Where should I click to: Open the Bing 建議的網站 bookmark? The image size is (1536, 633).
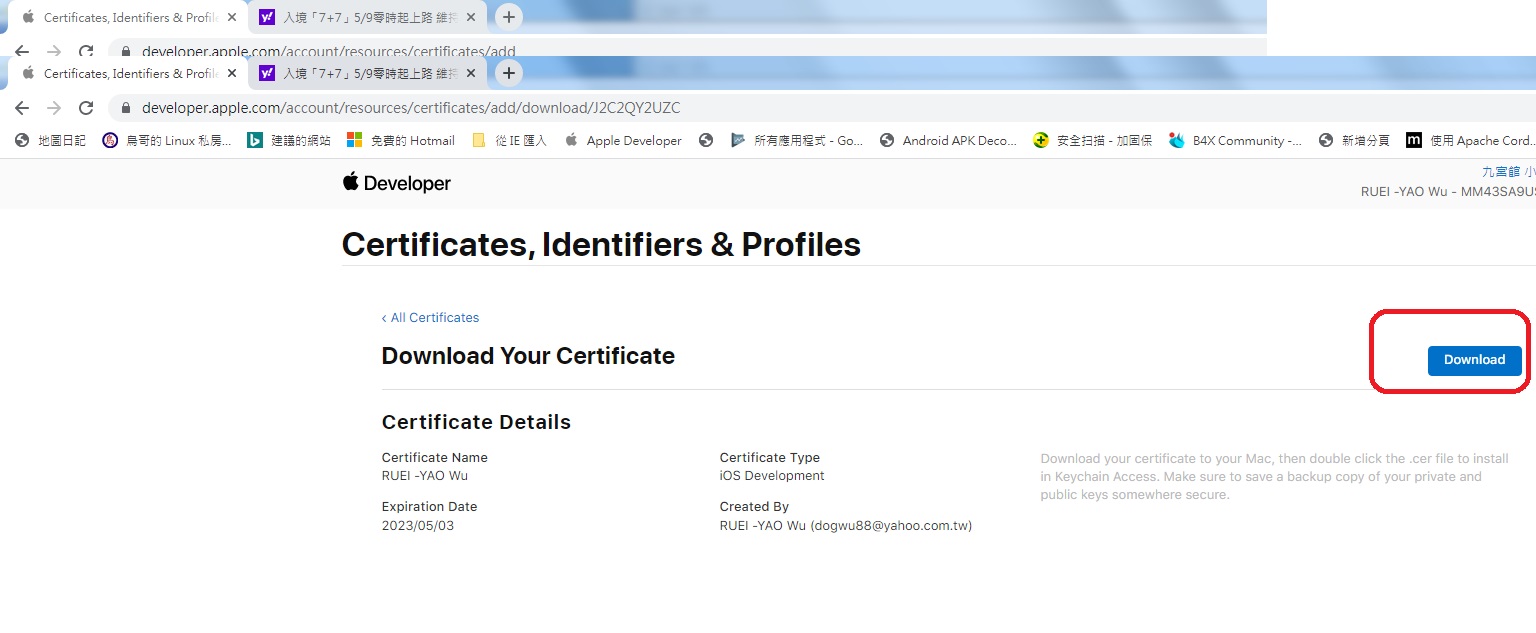click(x=289, y=141)
